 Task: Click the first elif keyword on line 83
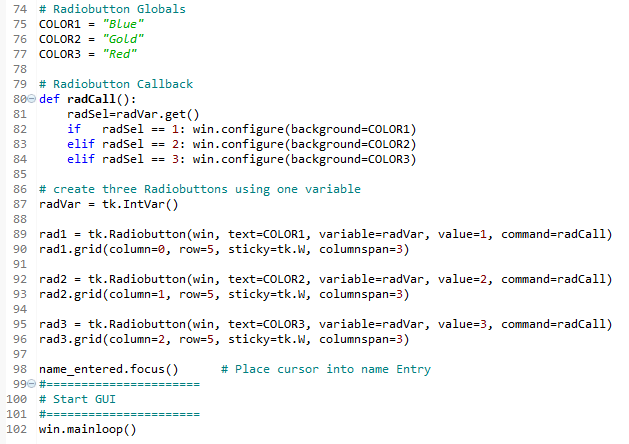(x=81, y=144)
